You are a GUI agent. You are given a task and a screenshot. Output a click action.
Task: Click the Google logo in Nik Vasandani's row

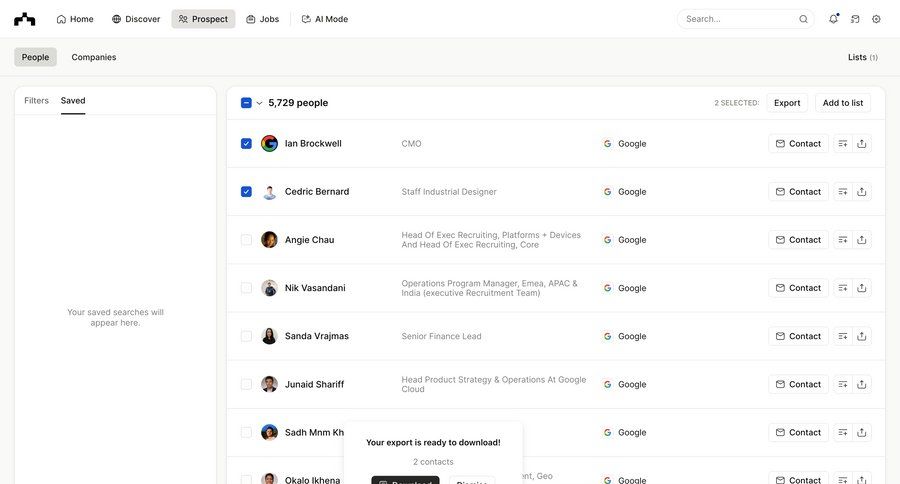(x=607, y=288)
